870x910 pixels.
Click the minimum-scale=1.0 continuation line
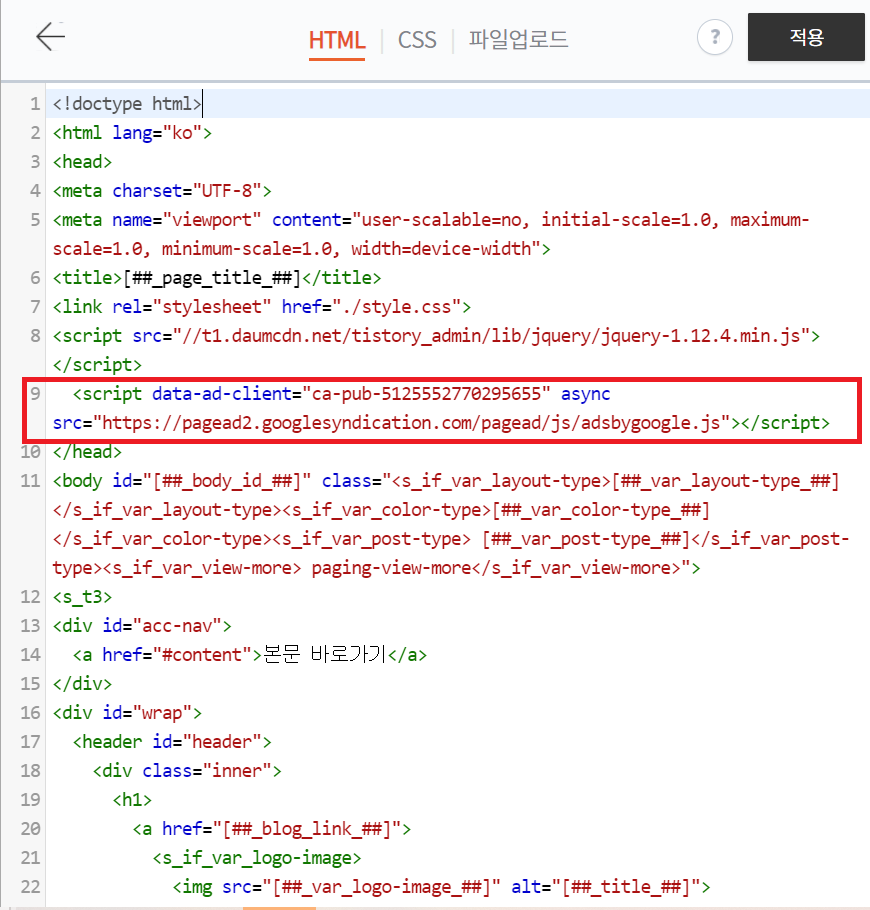(301, 249)
